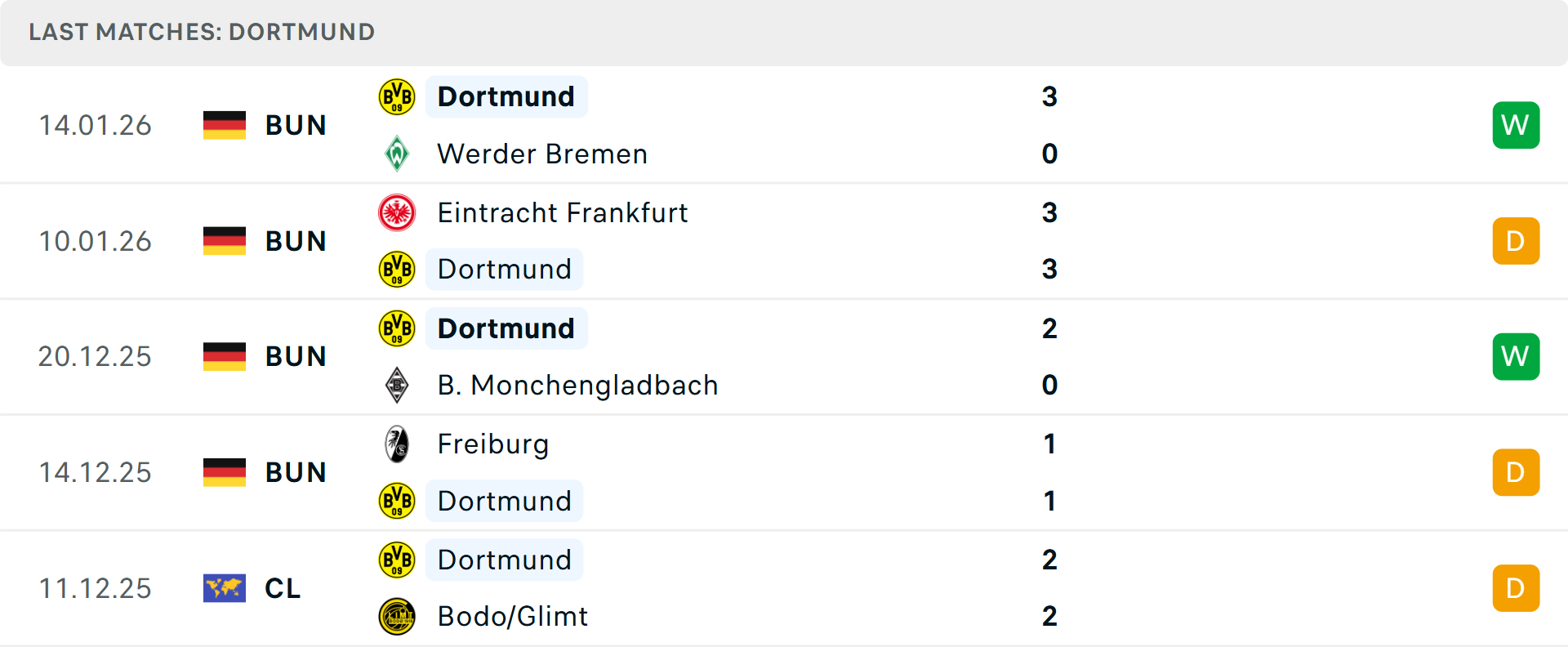Click the green W badge for Monchengladbach match
Viewport: 1568px width, 647px height.
pyautogui.click(x=1516, y=356)
